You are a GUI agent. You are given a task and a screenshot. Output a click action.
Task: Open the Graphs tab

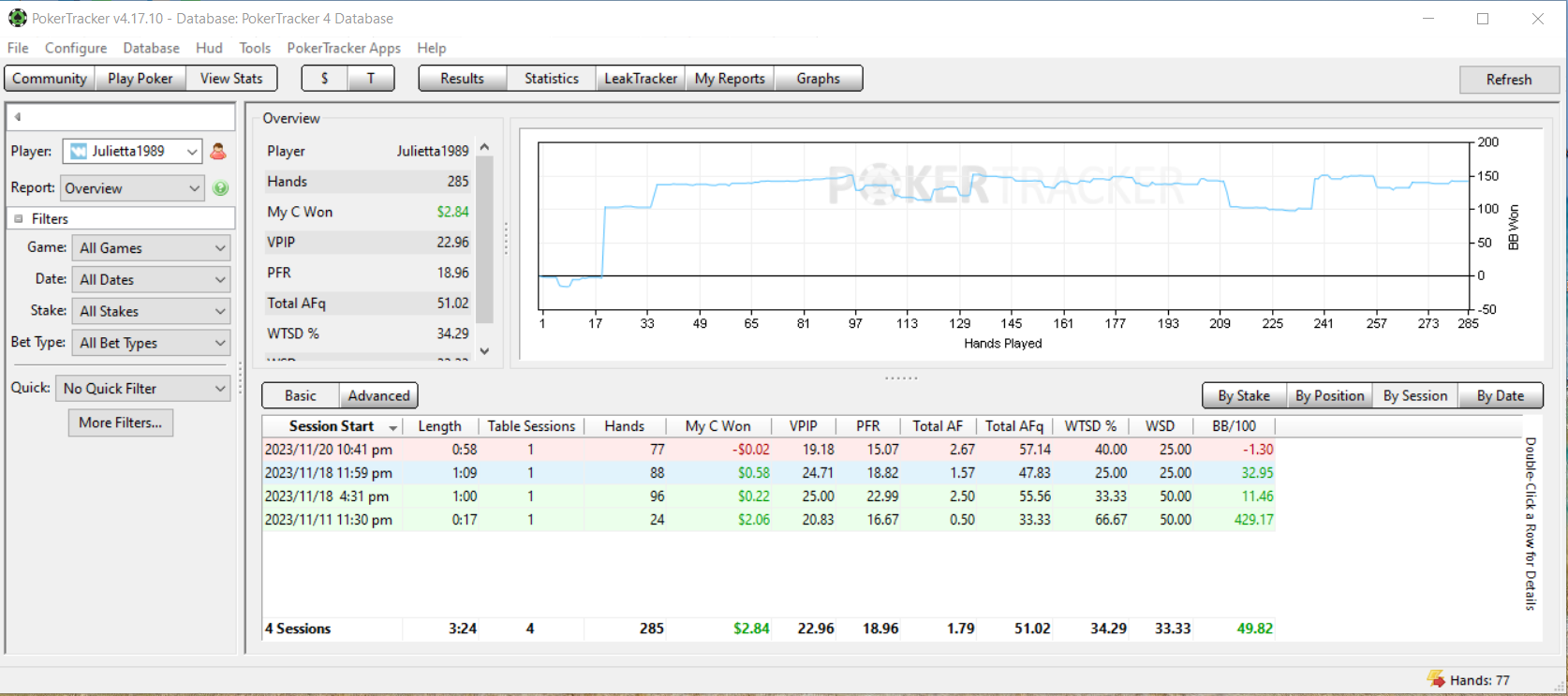819,79
